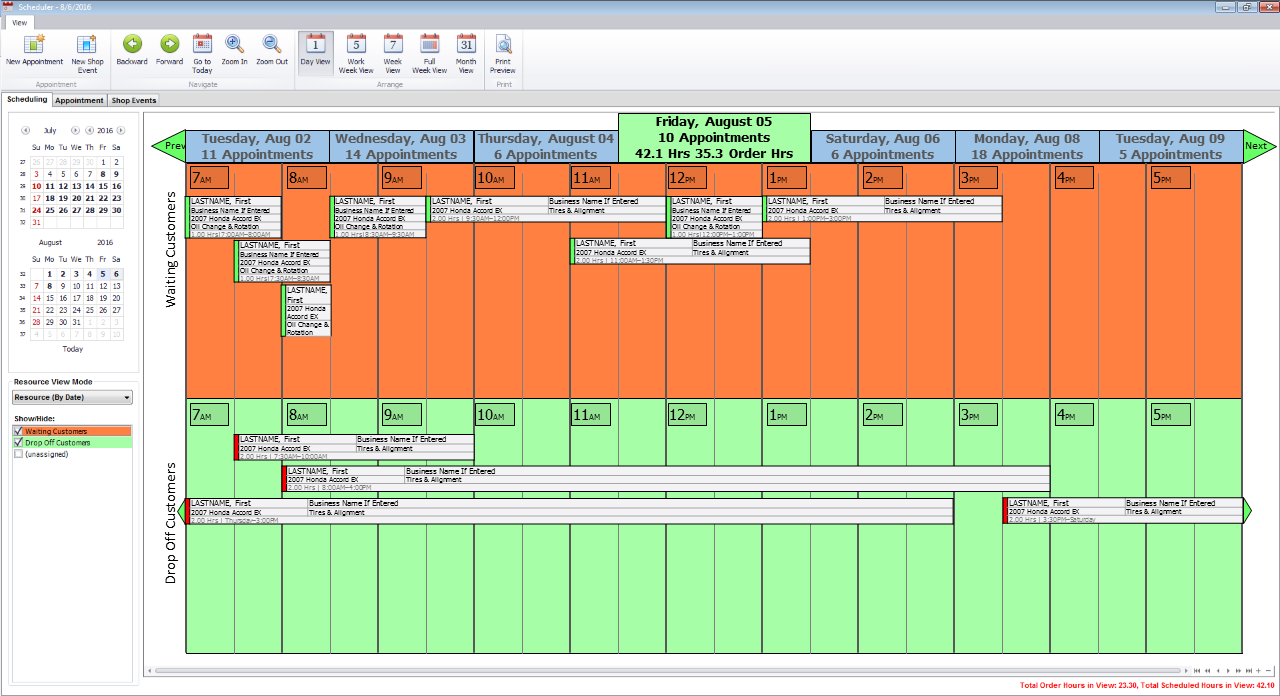This screenshot has height=696, width=1280.
Task: Open the Resource View Mode dropdown
Action: pos(72,398)
